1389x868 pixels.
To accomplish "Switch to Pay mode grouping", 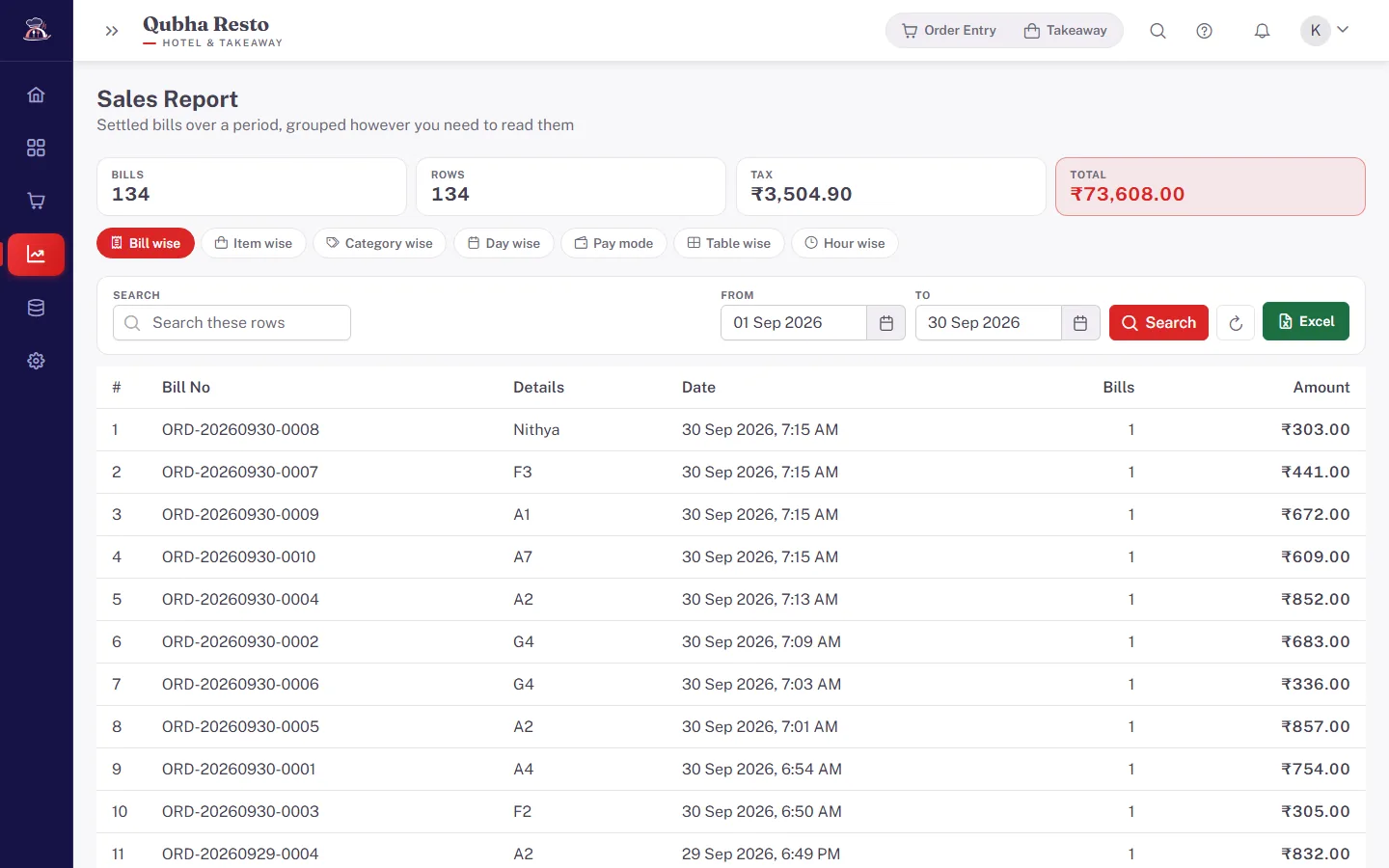I will (613, 243).
